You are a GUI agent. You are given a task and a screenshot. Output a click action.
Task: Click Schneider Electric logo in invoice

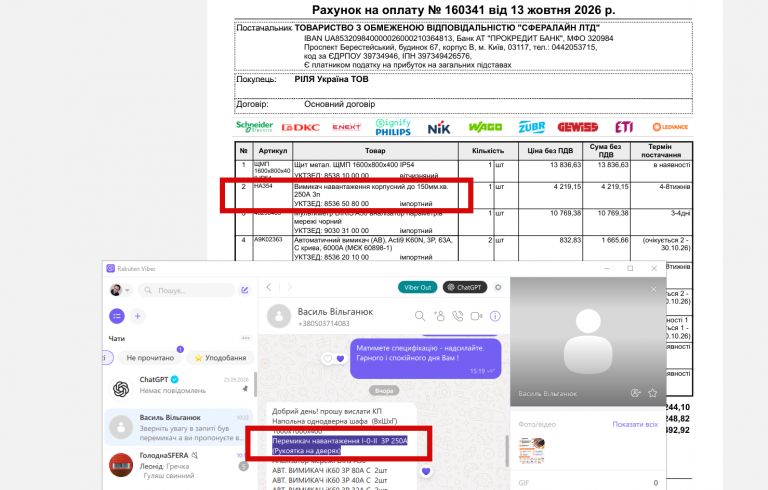pos(254,127)
